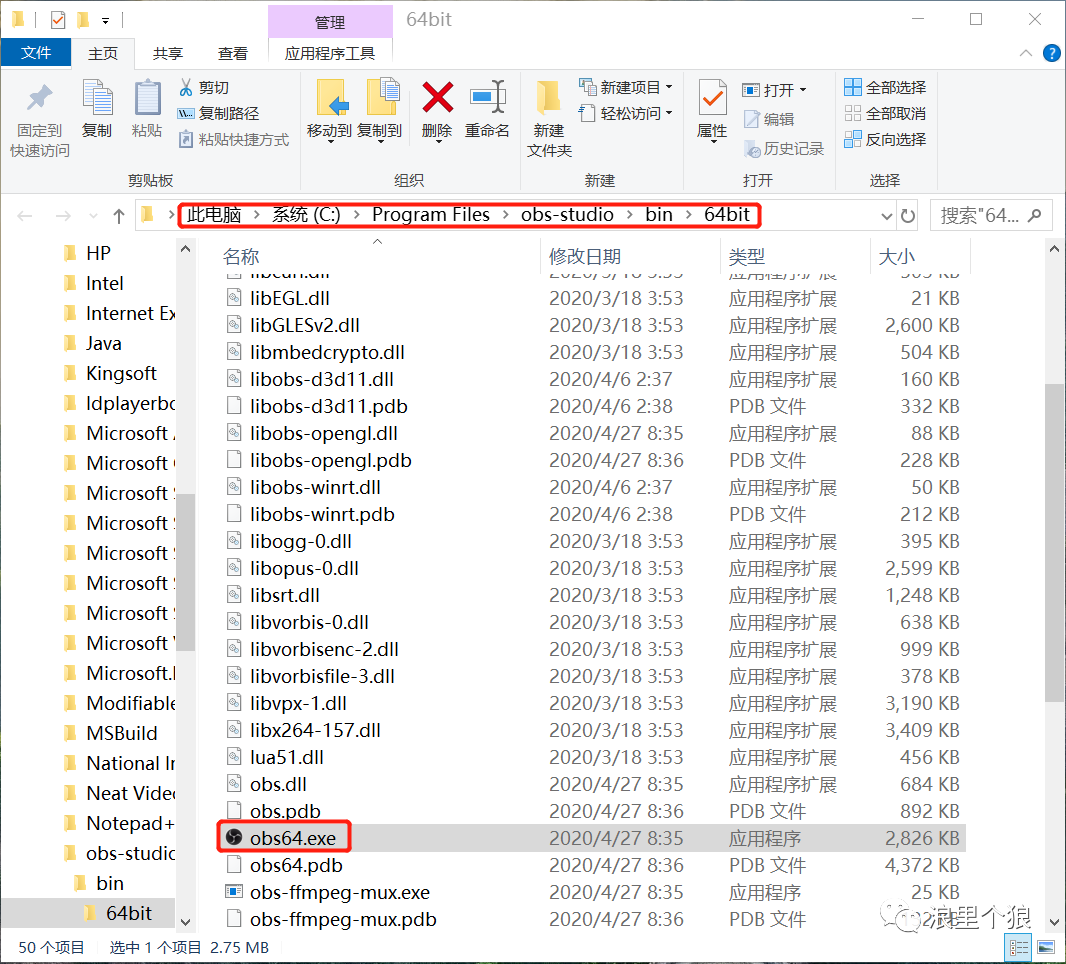The width and height of the screenshot is (1066, 964).
Task: Click the Cut (剪切) scissors icon
Action: click(x=186, y=87)
